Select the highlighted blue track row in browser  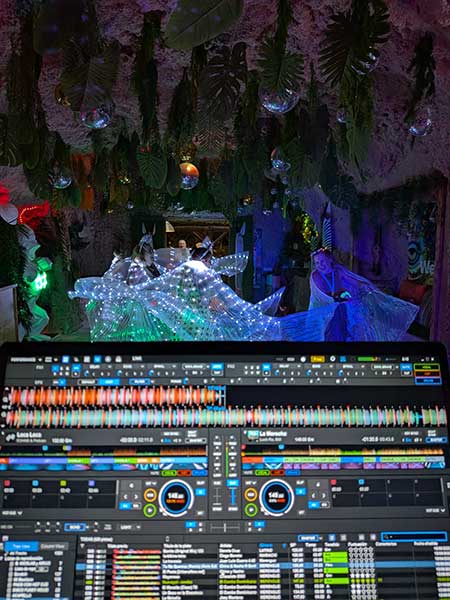click(x=262, y=565)
